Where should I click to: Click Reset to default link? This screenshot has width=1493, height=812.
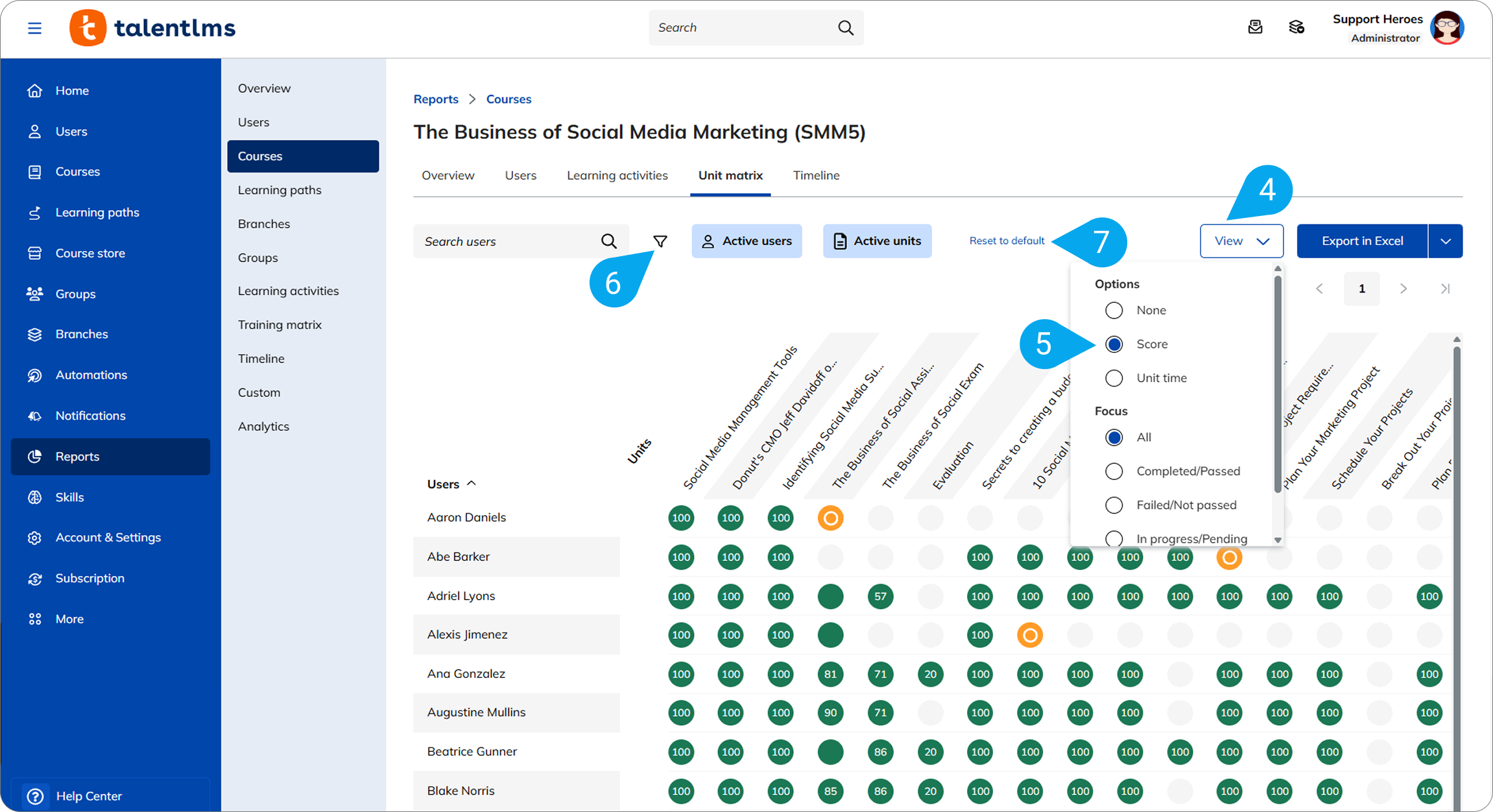click(1007, 241)
